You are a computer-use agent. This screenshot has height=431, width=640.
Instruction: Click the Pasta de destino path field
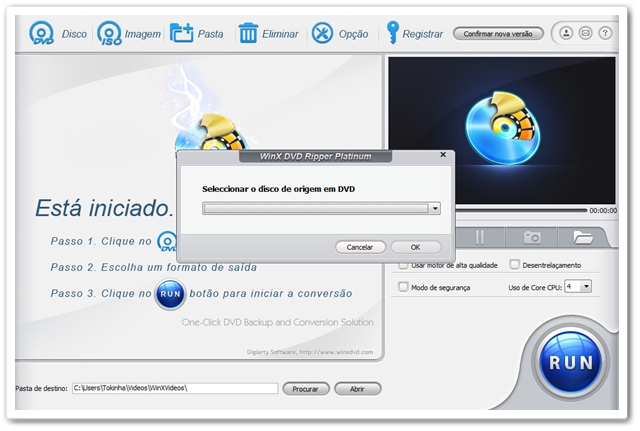pos(175,389)
